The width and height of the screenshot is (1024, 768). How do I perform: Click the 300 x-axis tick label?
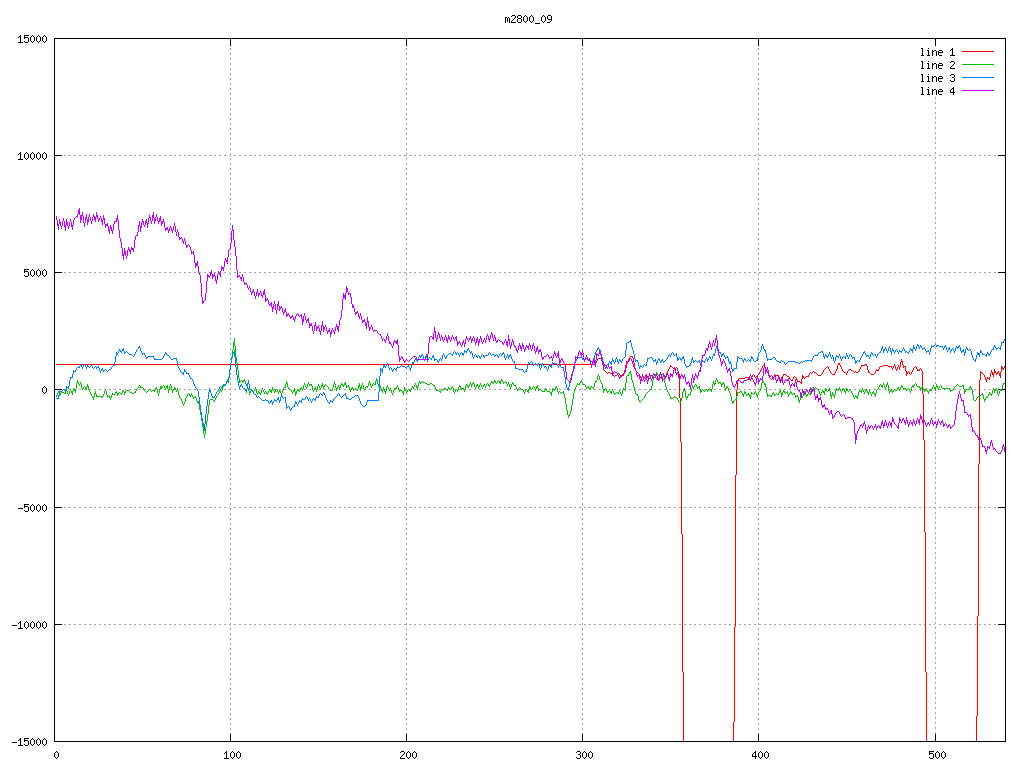point(583,756)
